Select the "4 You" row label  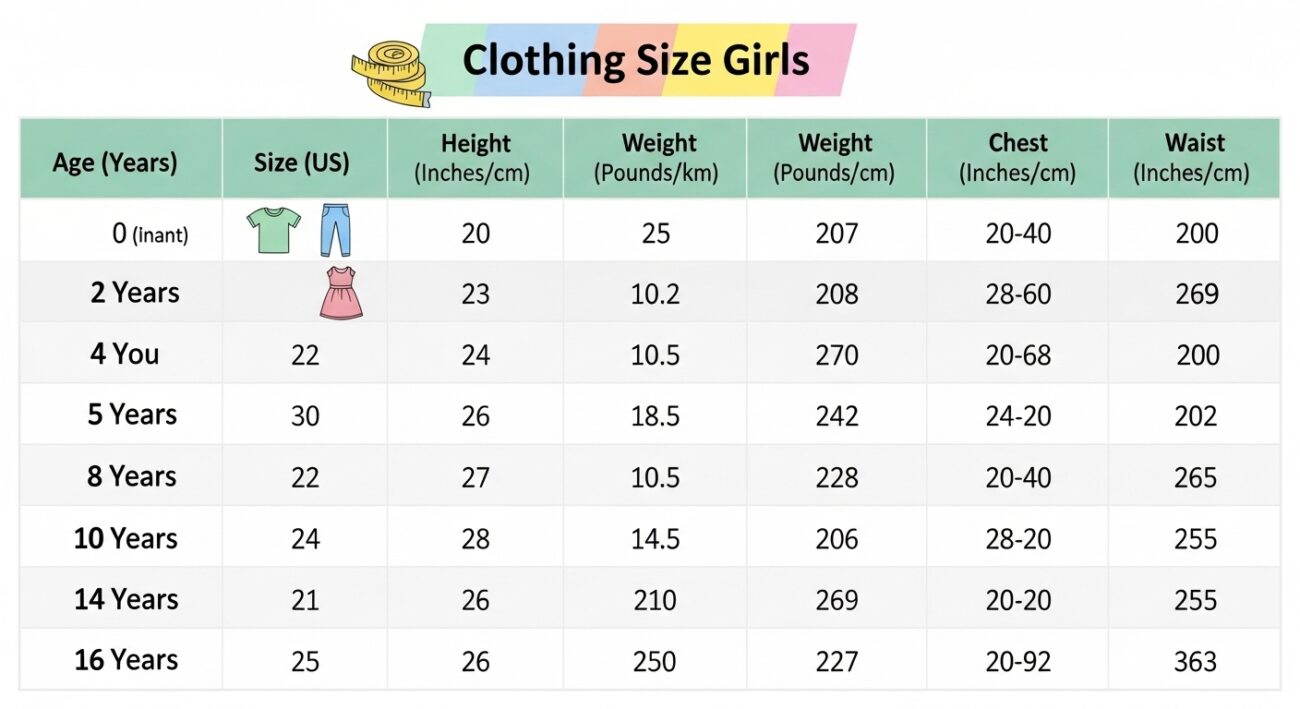click(x=125, y=354)
